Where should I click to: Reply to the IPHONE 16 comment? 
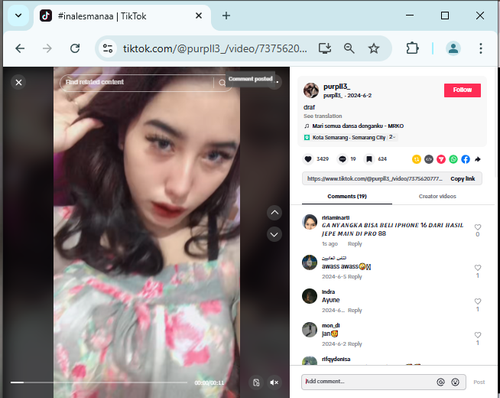355,244
